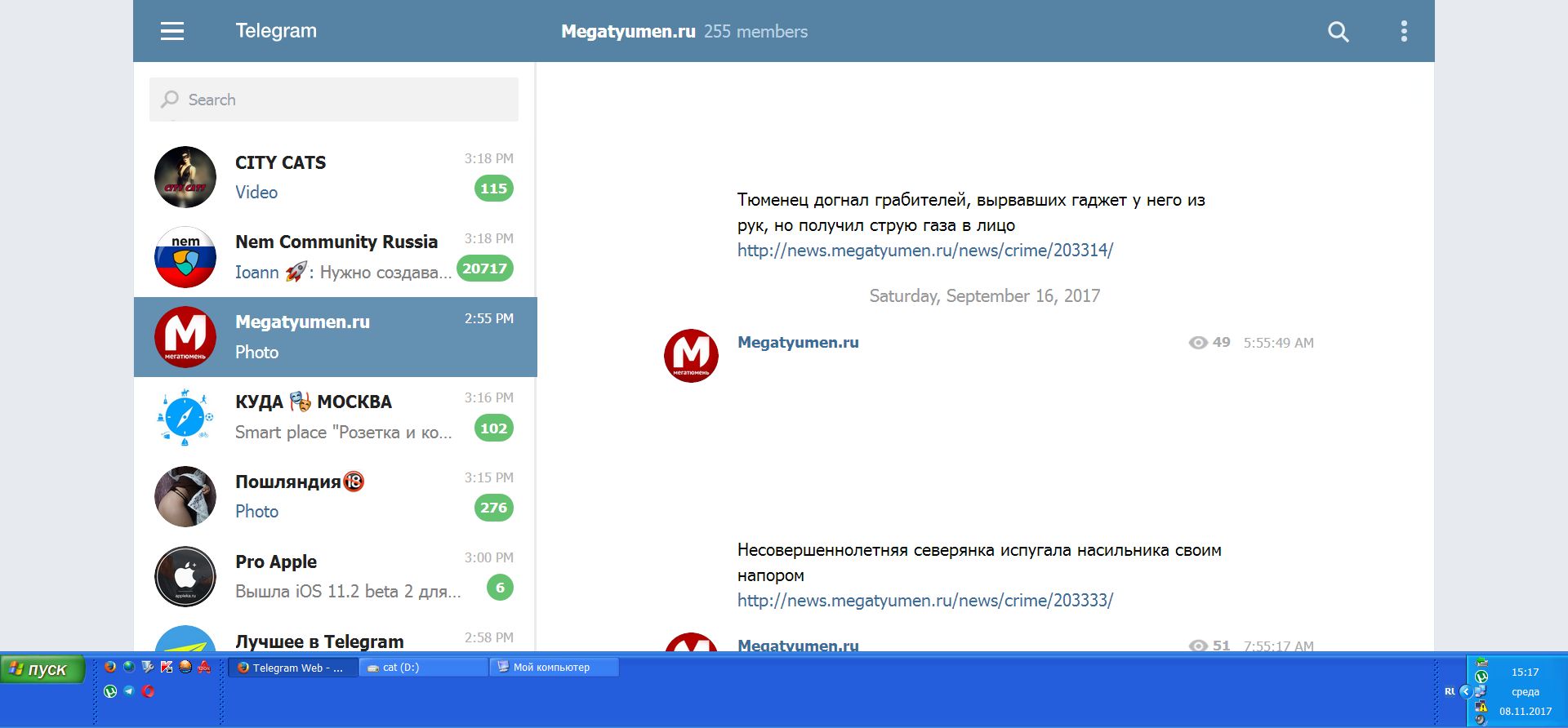Viewport: 1568px width, 728px height.
Task: Click the 5:55:49 AM message timestamp
Action: [1279, 343]
